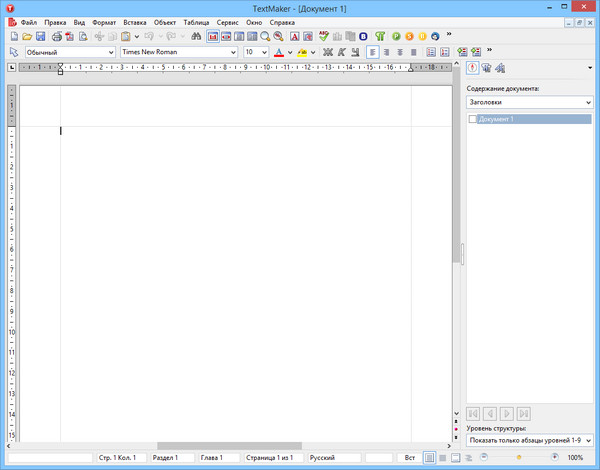Toggle bold formatting in the toolbar
600x470 pixels.
(x=327, y=52)
